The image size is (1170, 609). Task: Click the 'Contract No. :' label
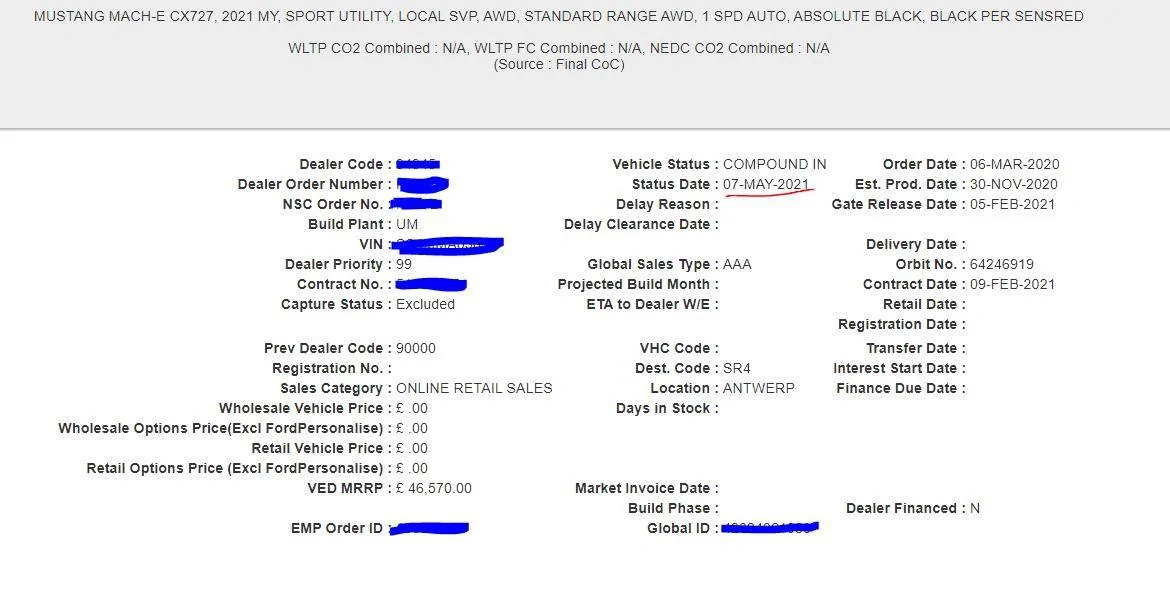coord(344,284)
